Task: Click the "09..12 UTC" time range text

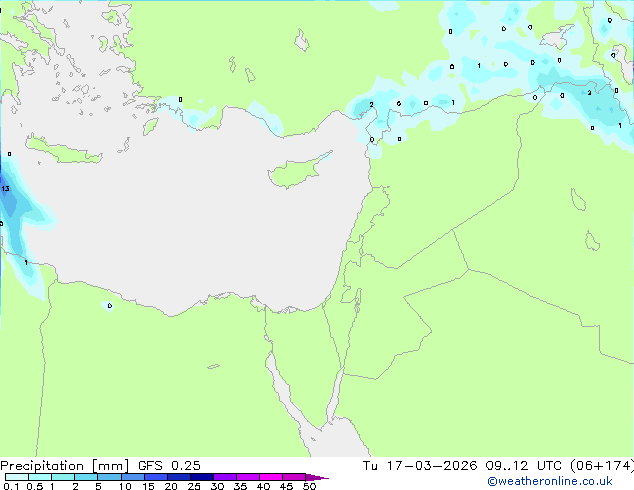Action: [x=523, y=466]
